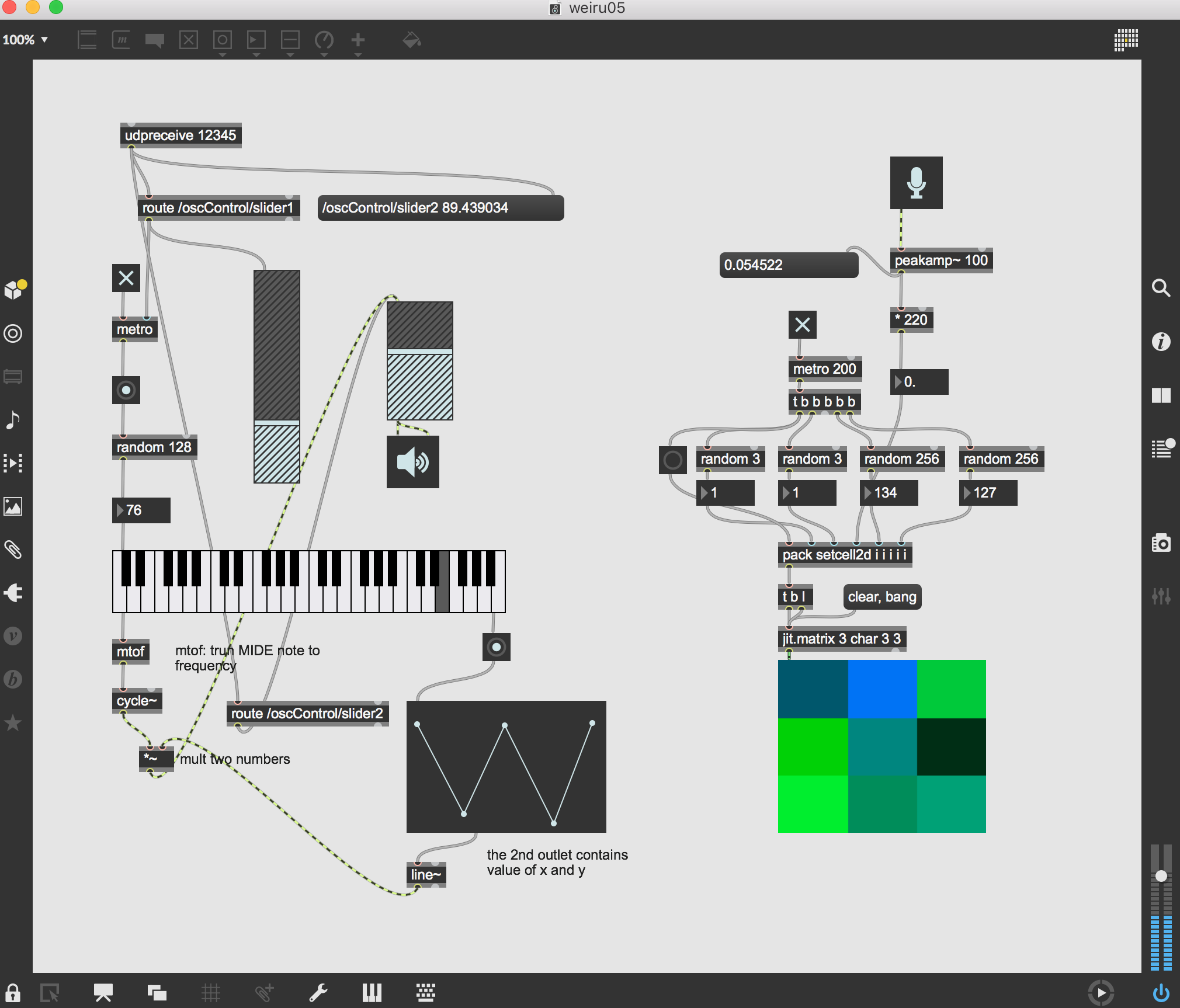1180x1008 pixels.
Task: Open the snapshots camera icon
Action: 1161,544
